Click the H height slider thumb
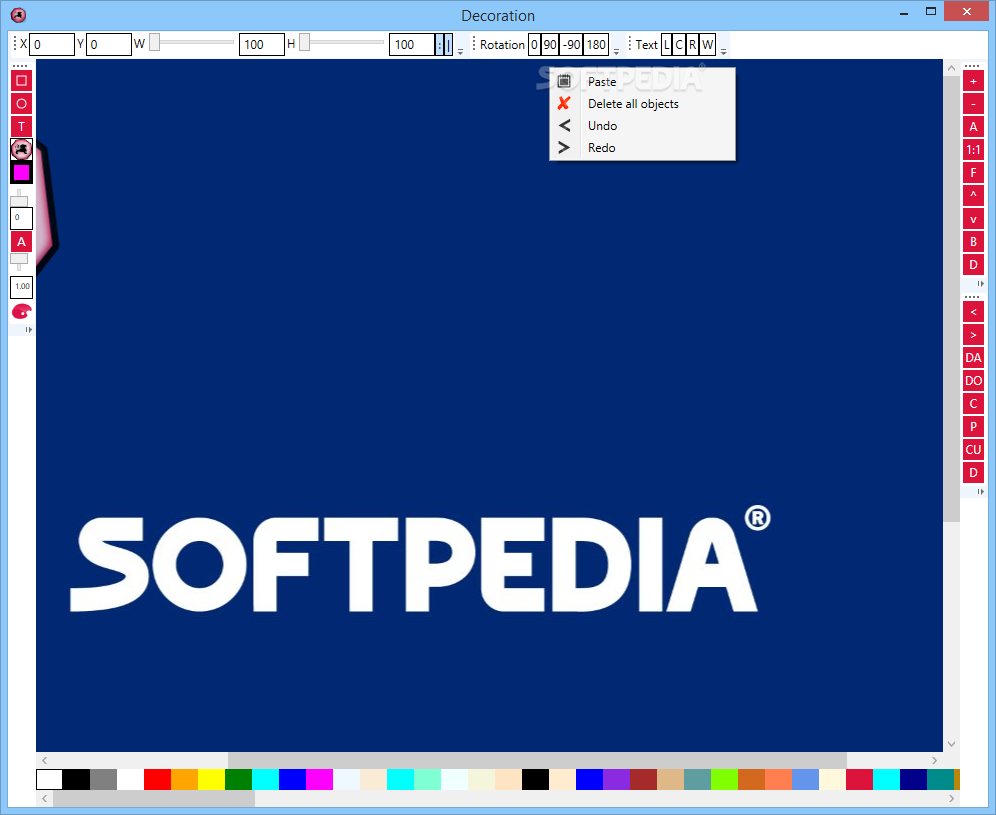Viewport: 996px width, 815px height. (x=304, y=43)
